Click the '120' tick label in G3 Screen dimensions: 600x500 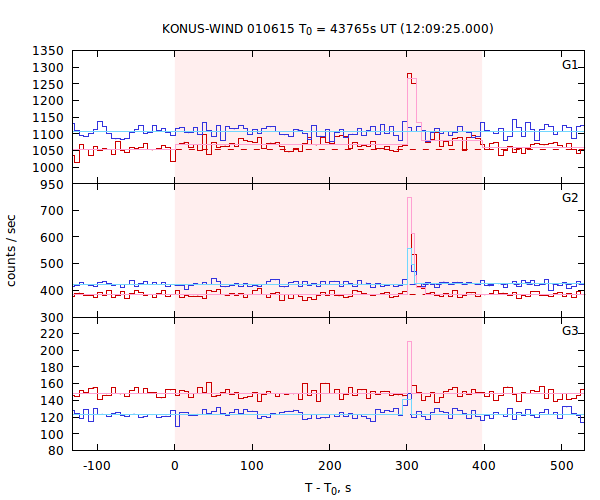52,417
